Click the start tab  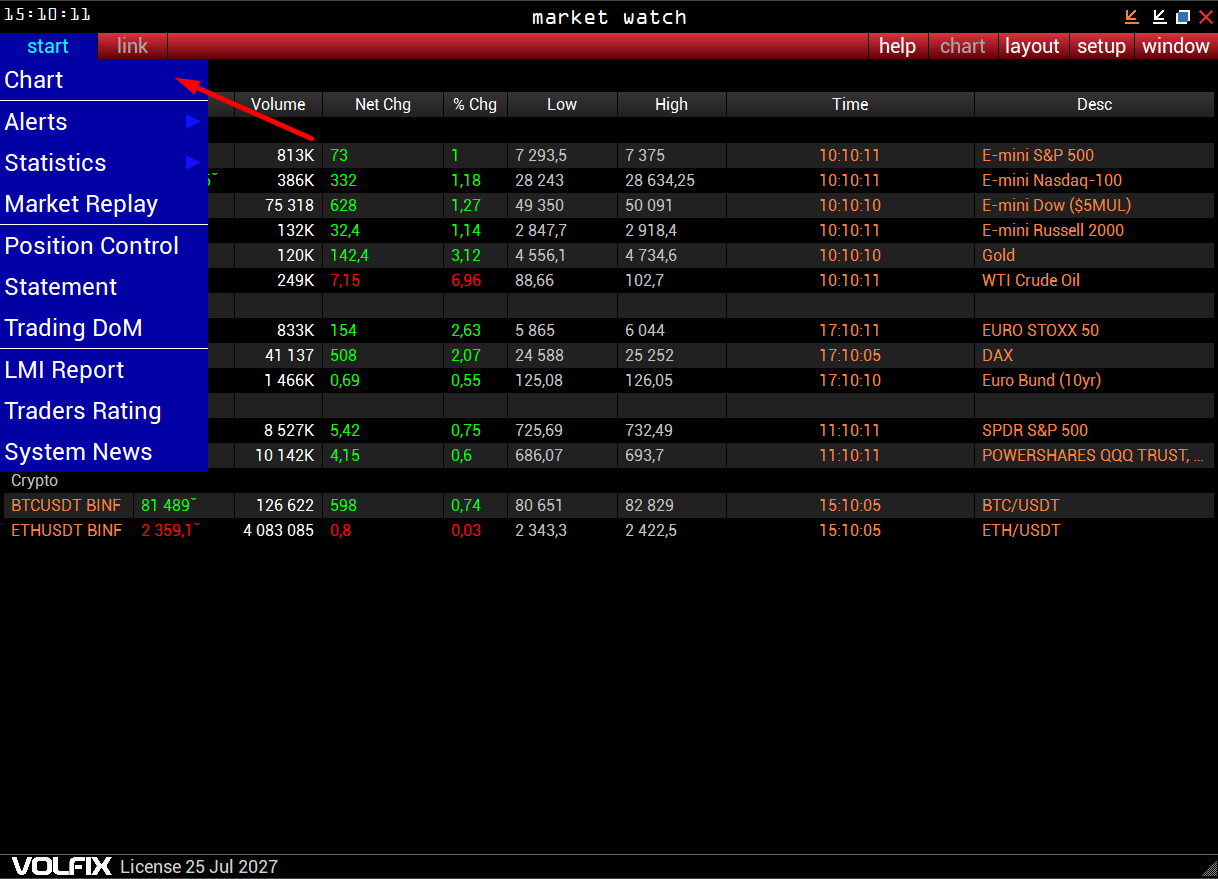[x=48, y=46]
